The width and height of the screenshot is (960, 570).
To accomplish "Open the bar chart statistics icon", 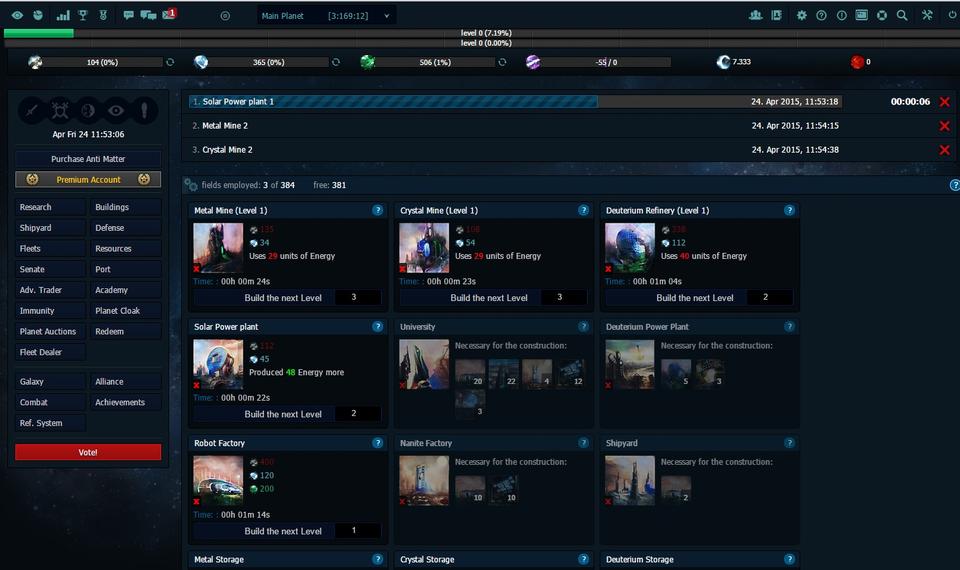I will [x=63, y=15].
